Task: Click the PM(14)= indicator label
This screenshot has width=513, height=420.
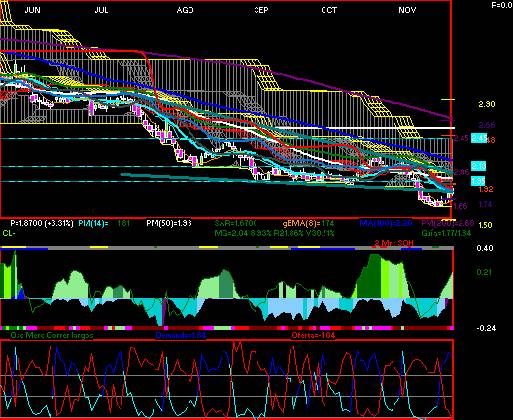Action: [93, 223]
